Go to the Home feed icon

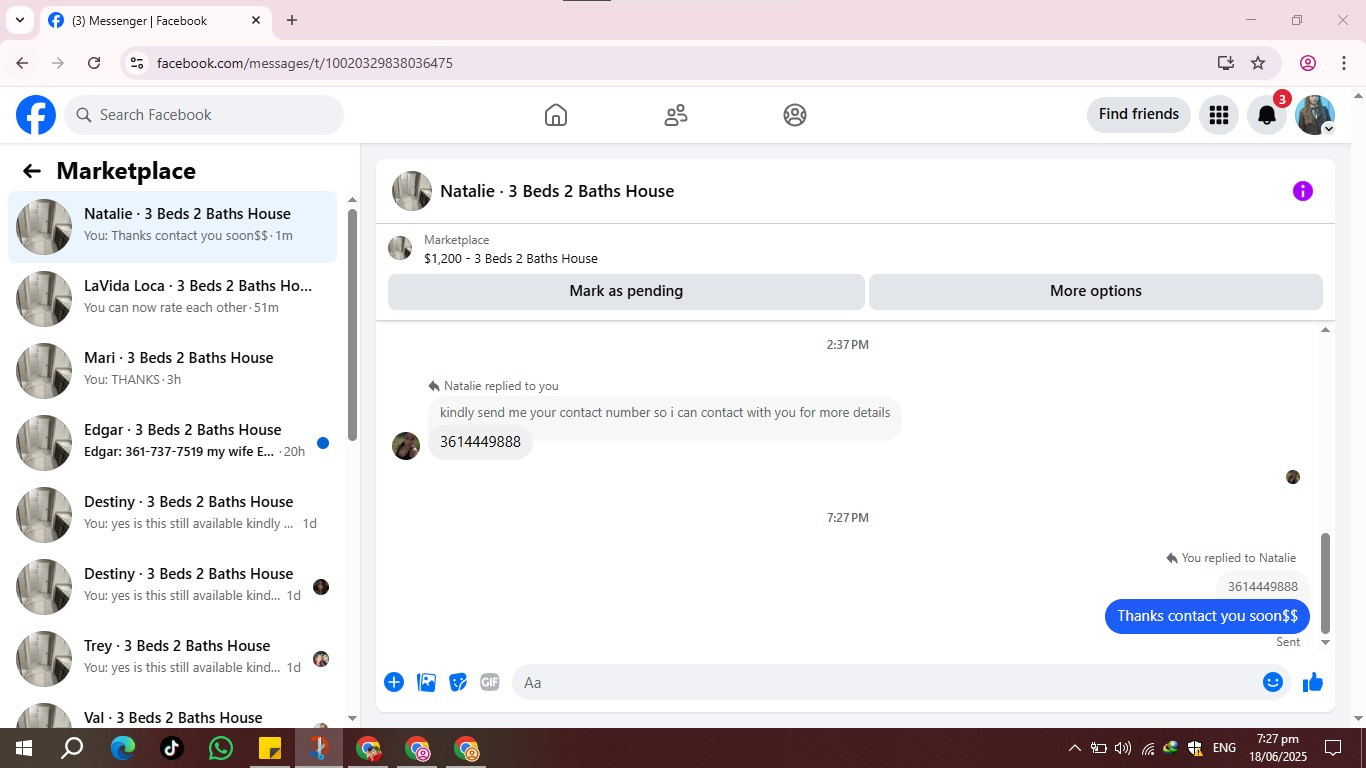556,115
